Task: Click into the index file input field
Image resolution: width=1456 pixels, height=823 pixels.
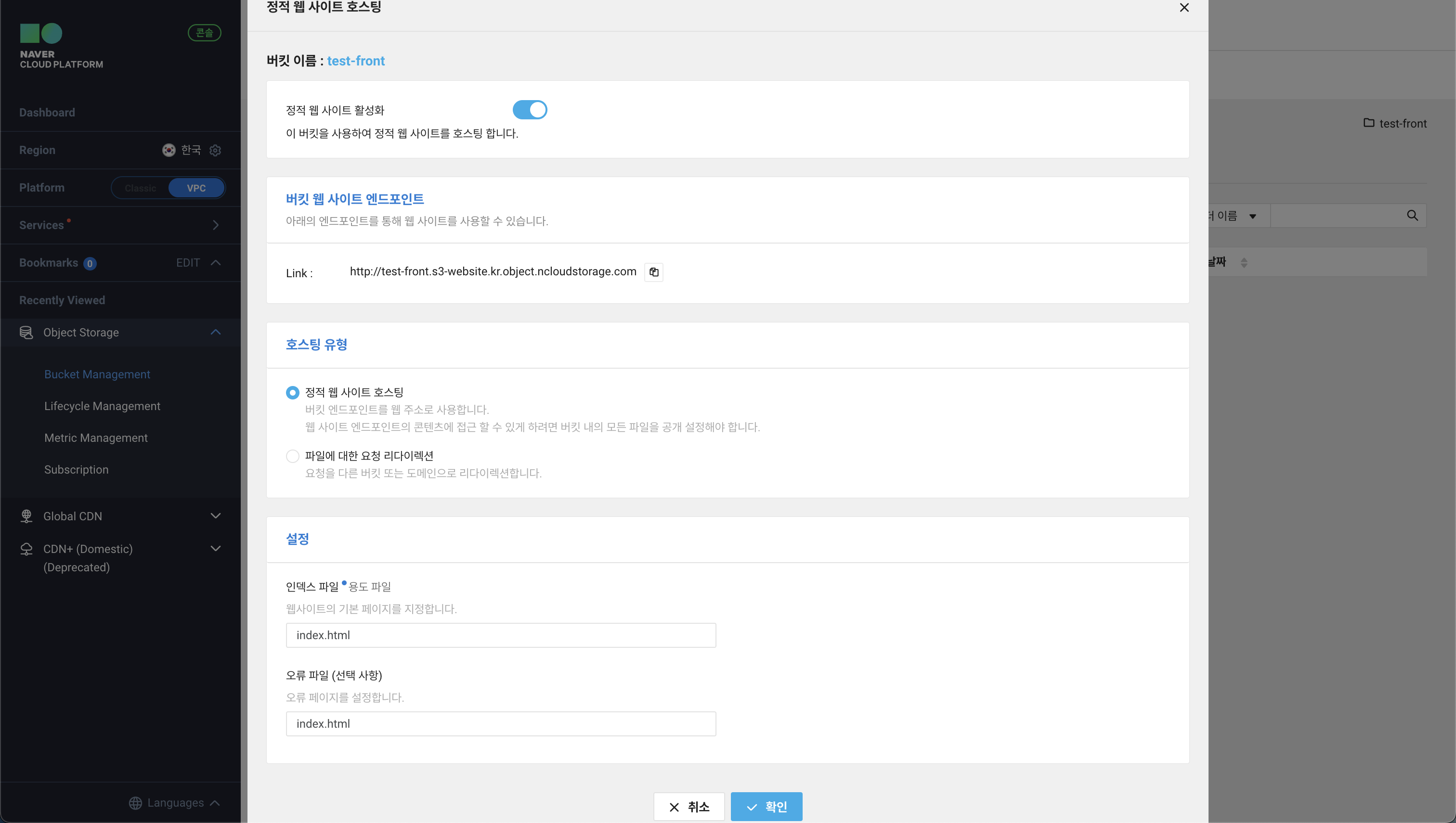Action: pos(500,635)
